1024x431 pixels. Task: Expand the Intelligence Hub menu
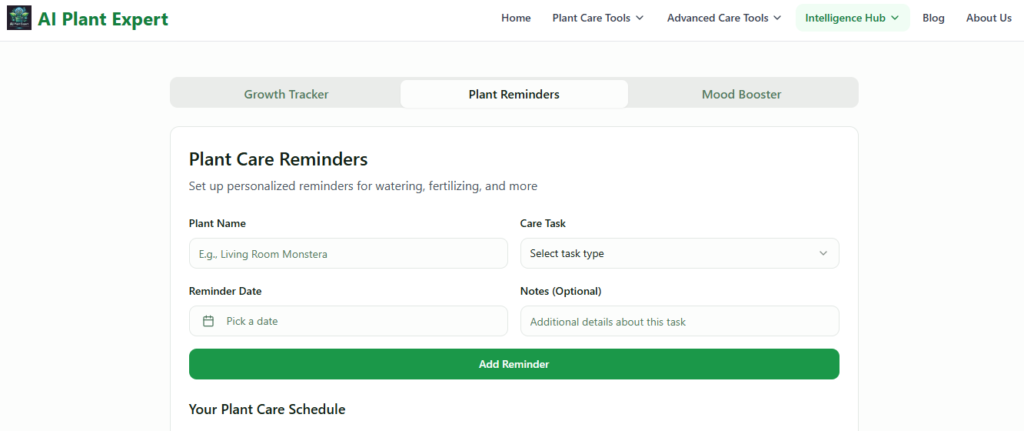click(852, 18)
